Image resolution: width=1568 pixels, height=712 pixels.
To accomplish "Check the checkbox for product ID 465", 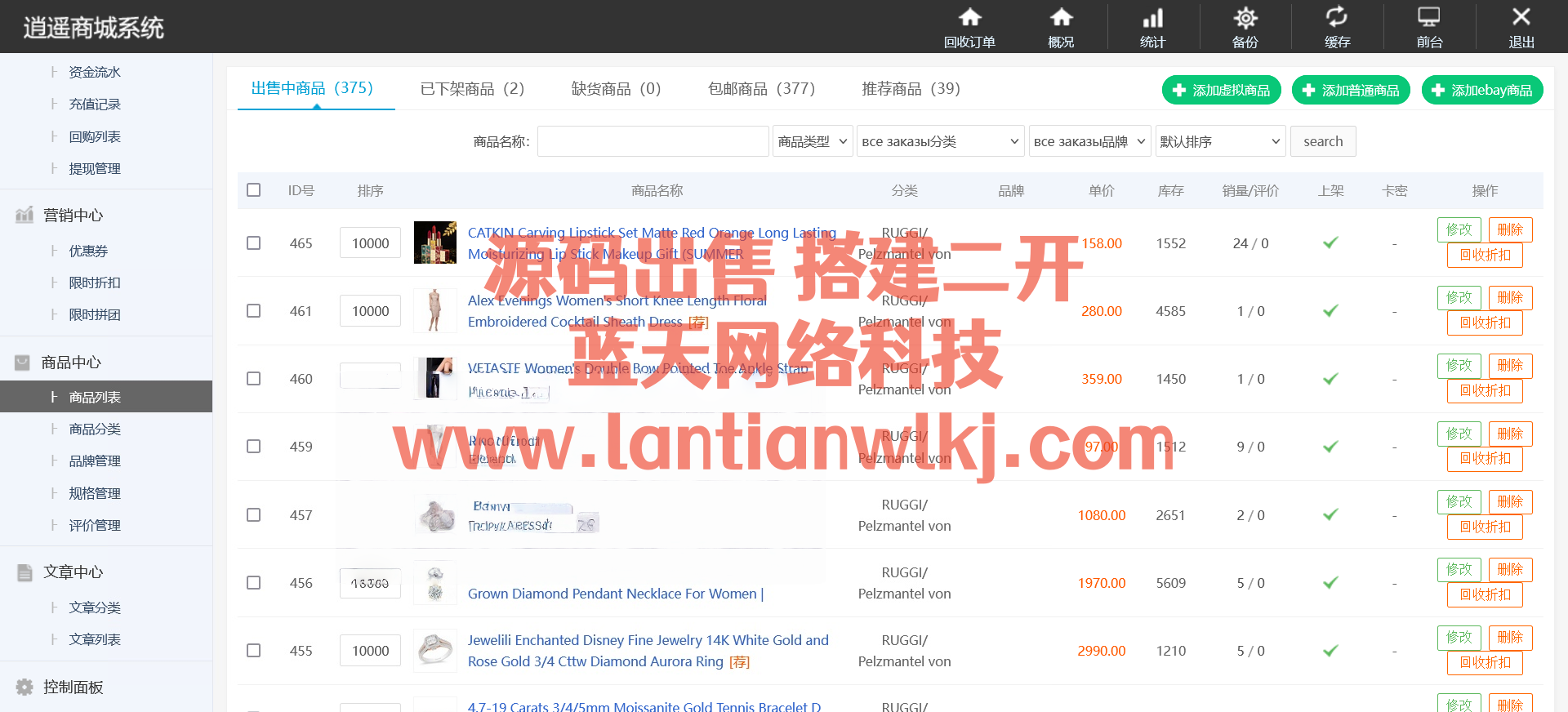I will [254, 243].
